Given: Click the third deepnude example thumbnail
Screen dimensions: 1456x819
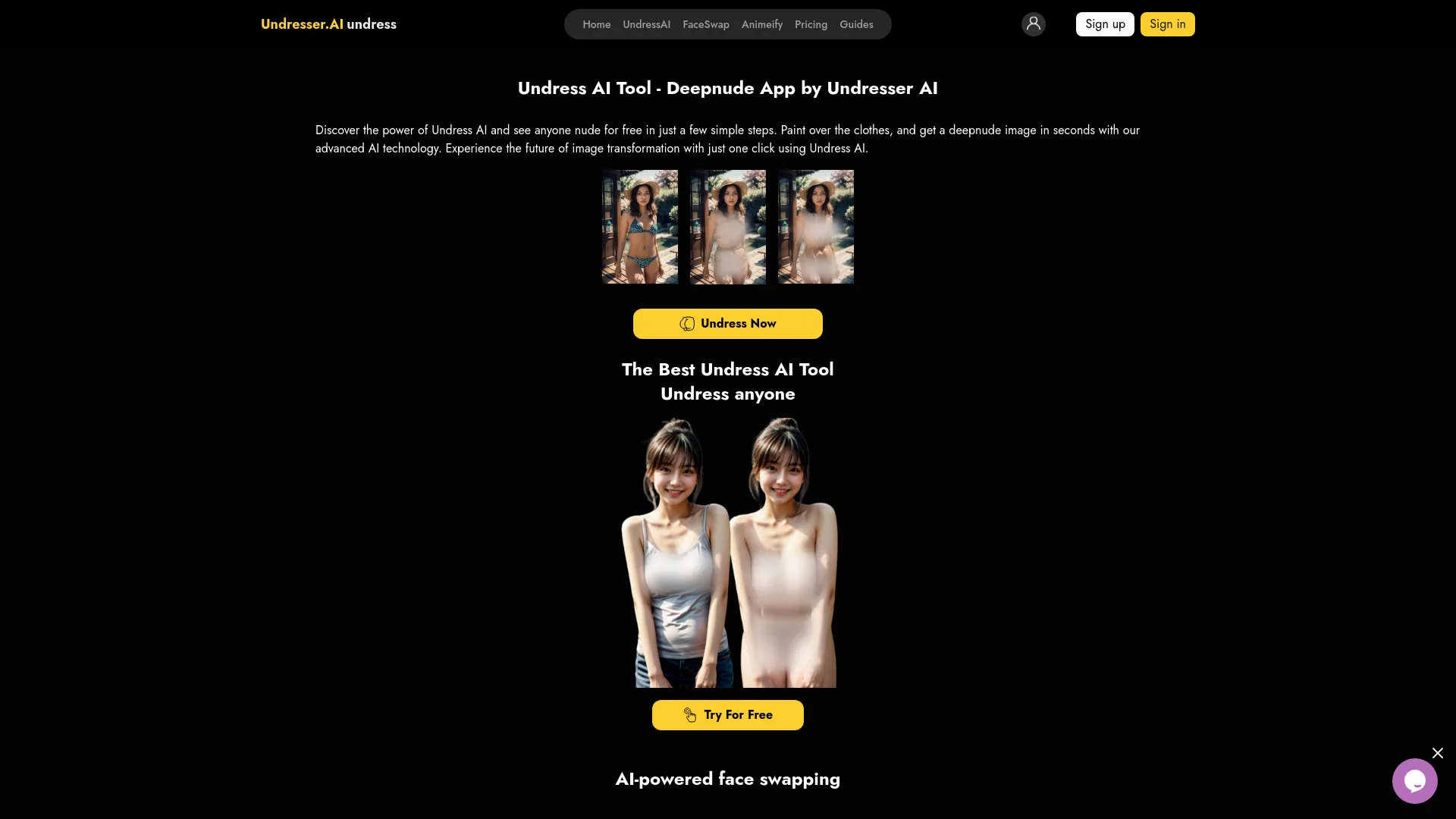Looking at the screenshot, I should pyautogui.click(x=815, y=226).
